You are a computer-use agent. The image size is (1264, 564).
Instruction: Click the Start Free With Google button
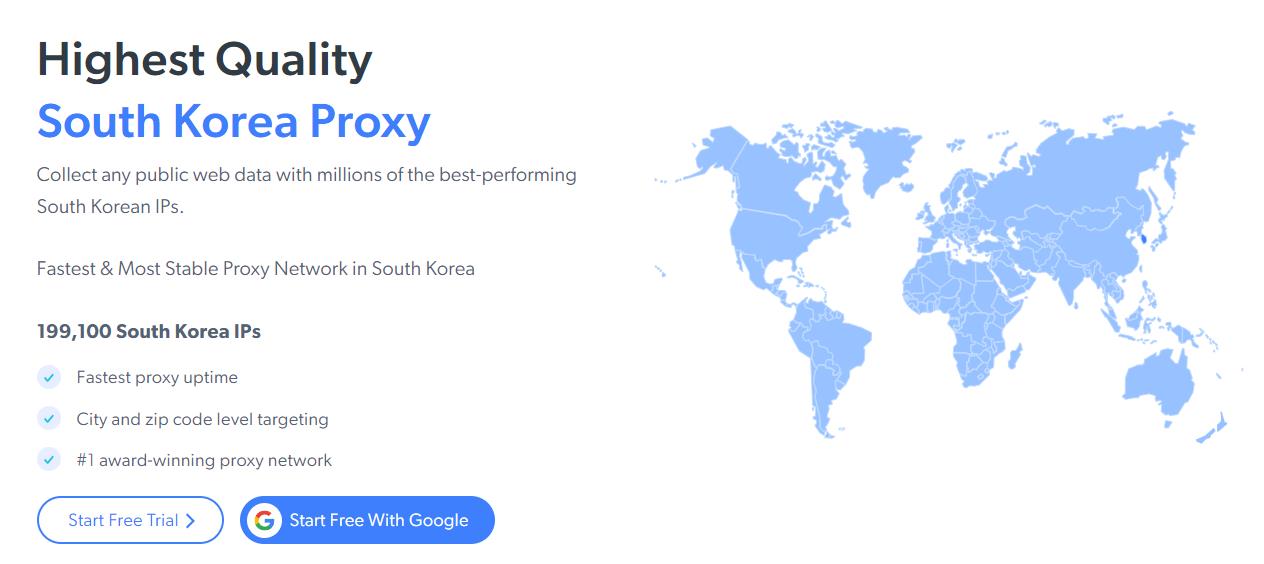[367, 520]
